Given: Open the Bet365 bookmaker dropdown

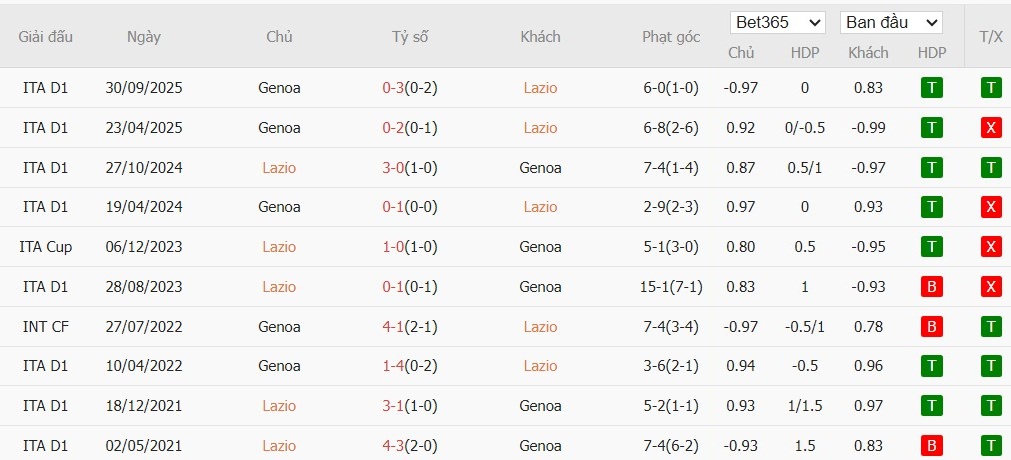Looking at the screenshot, I should click(778, 22).
